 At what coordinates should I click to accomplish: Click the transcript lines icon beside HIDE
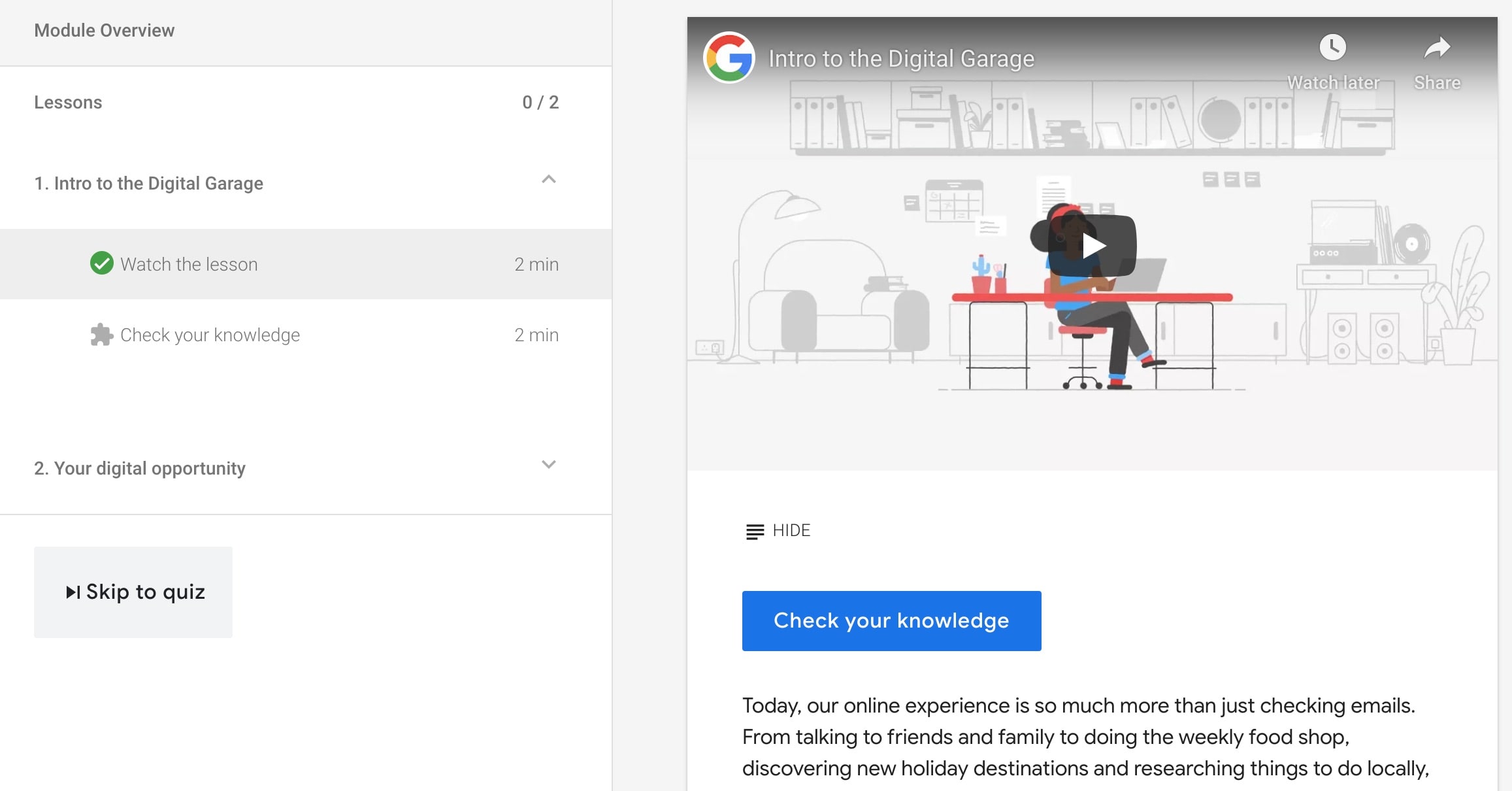click(755, 531)
